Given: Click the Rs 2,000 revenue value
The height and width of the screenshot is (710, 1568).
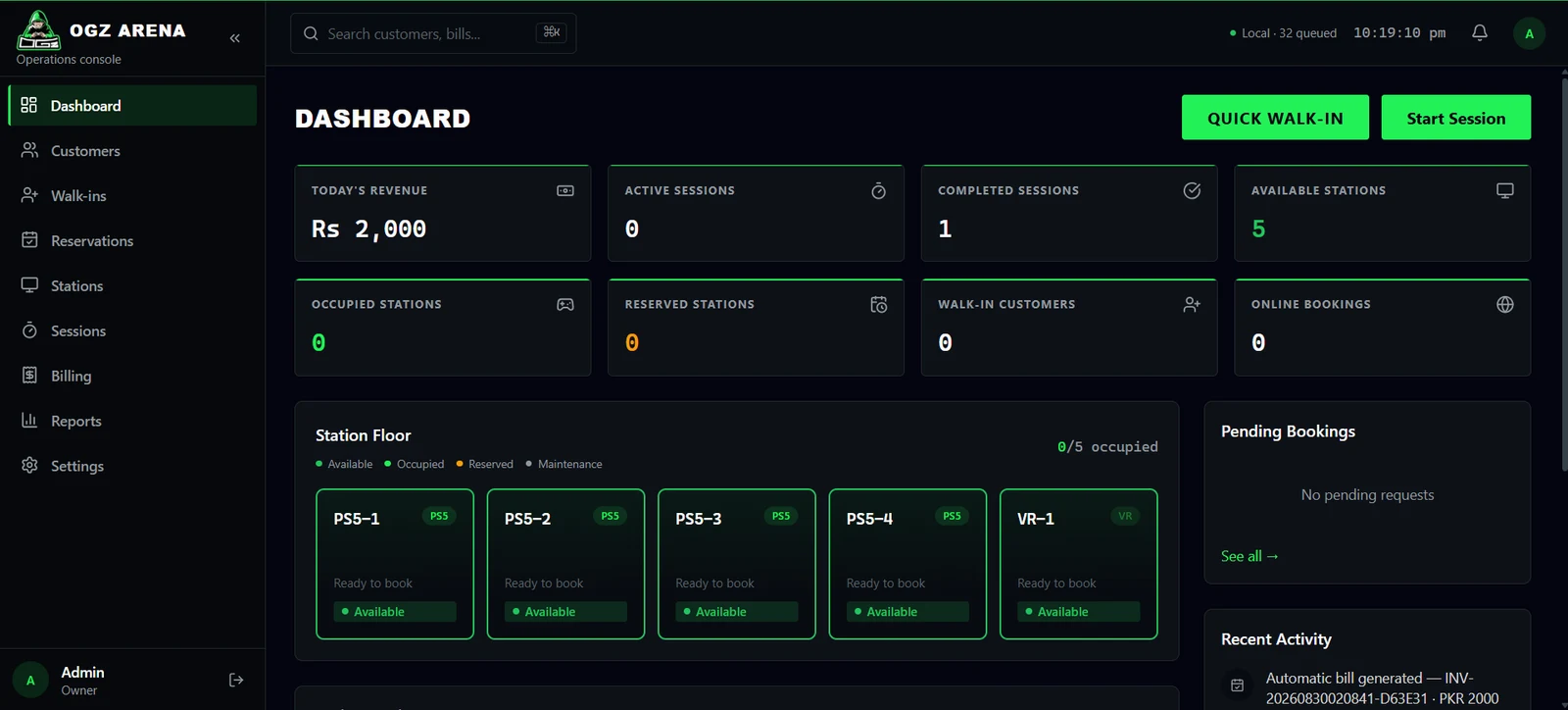Looking at the screenshot, I should [368, 228].
